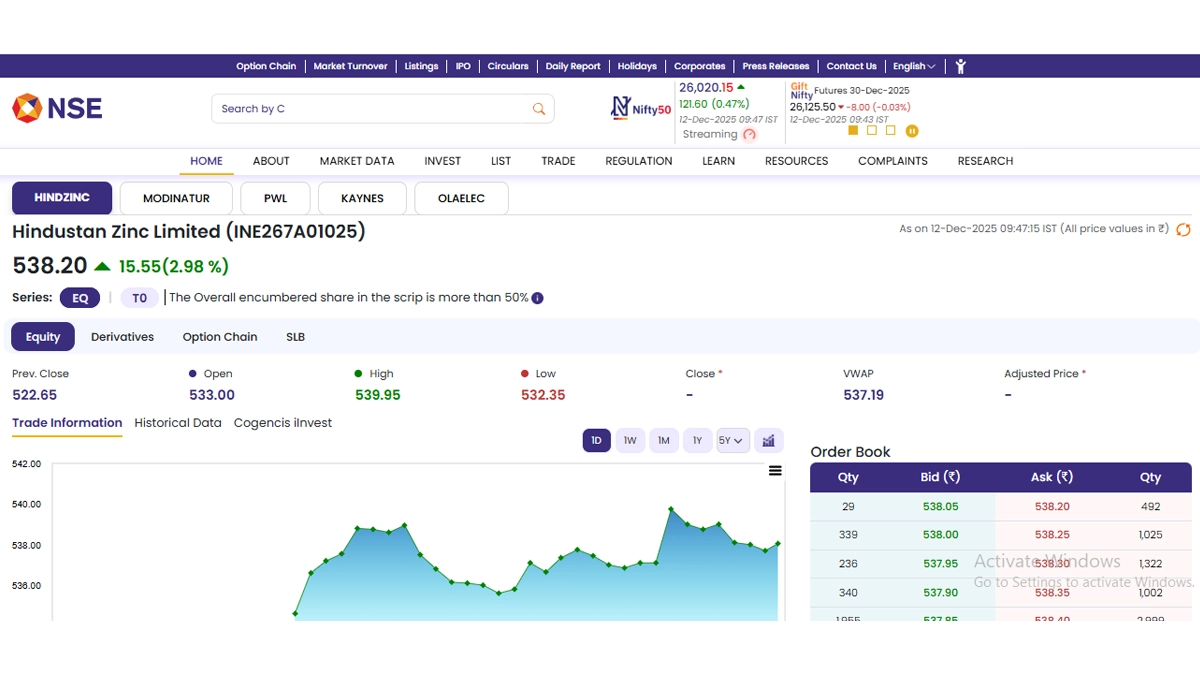Open the MARKET DATA menu

[x=357, y=161]
